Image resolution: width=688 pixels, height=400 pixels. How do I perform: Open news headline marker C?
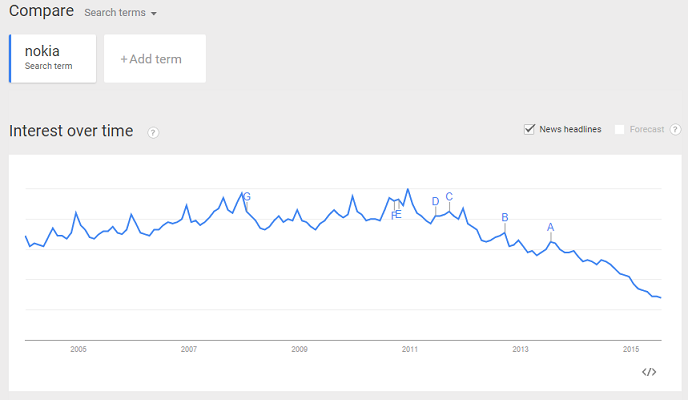(449, 196)
